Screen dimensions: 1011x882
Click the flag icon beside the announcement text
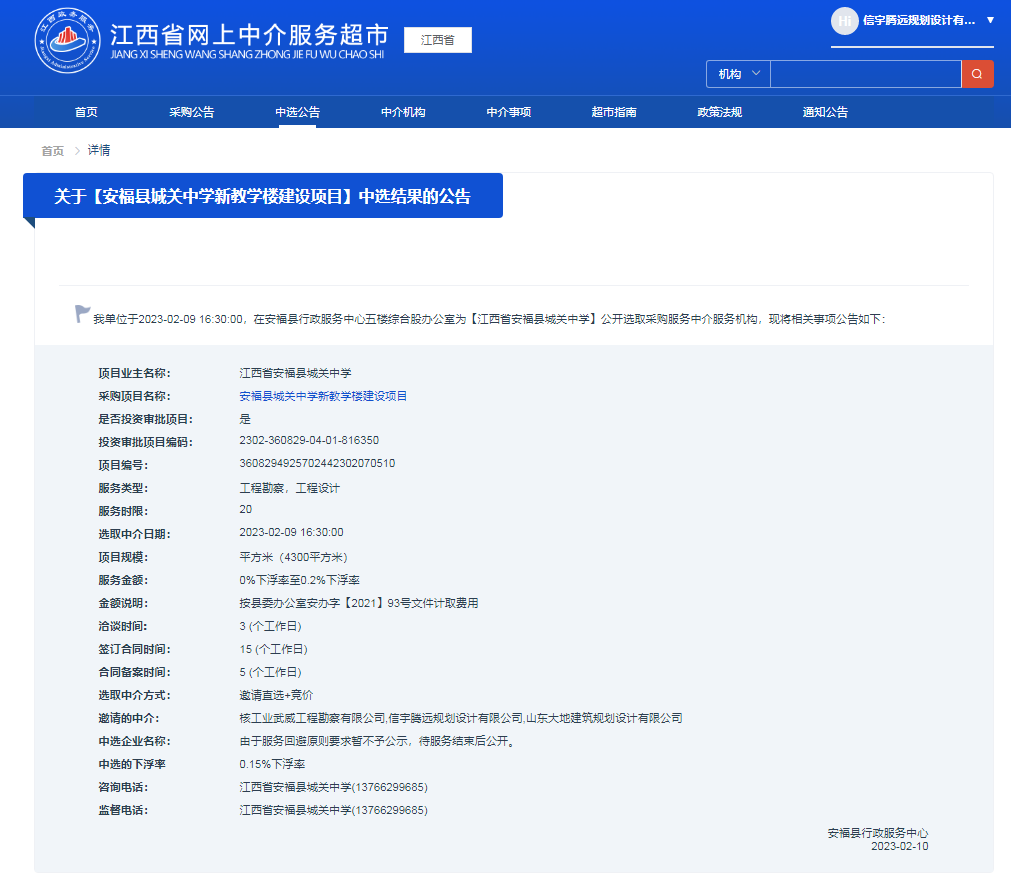coord(80,313)
